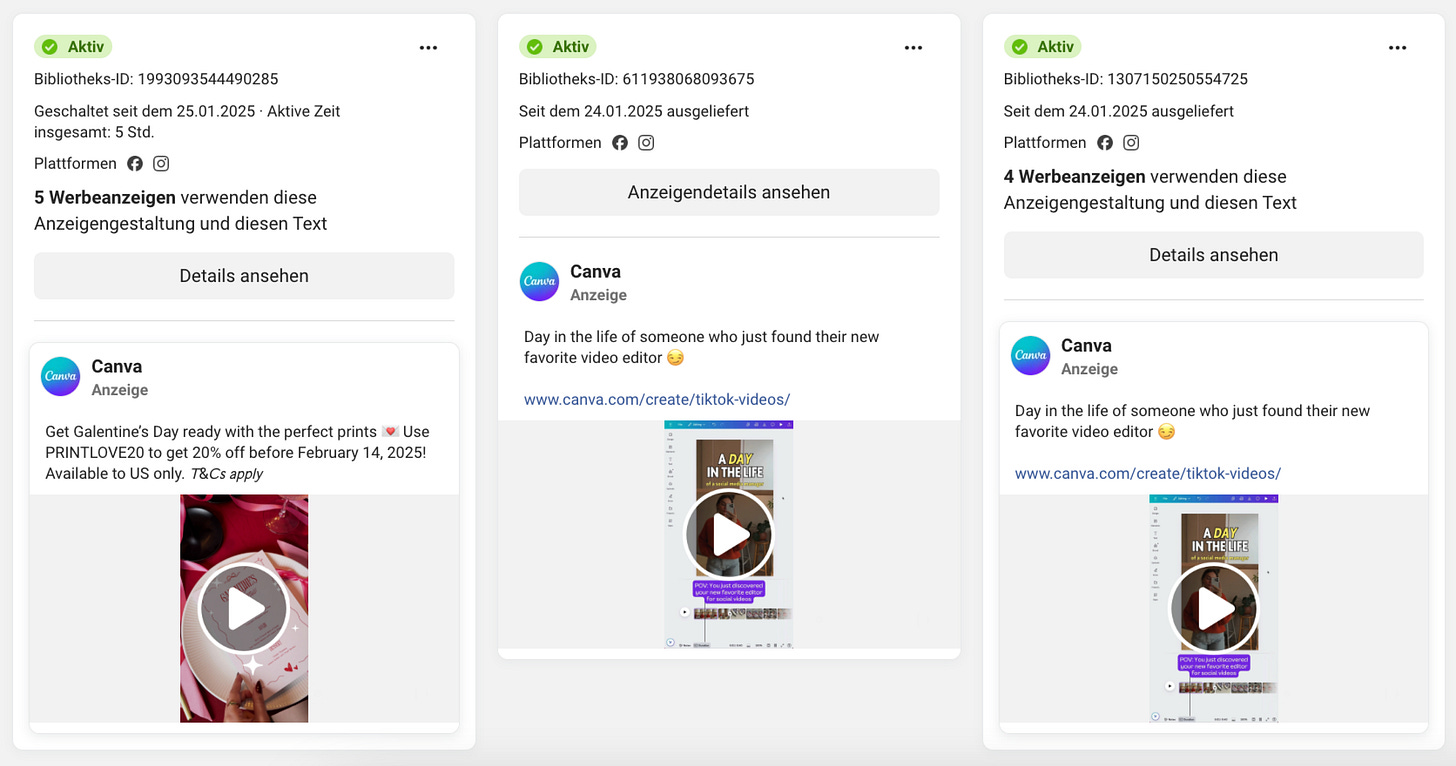Image resolution: width=1456 pixels, height=766 pixels.
Task: Click the Aktiv status badge on ad 1993093544490285
Action: (x=73, y=47)
